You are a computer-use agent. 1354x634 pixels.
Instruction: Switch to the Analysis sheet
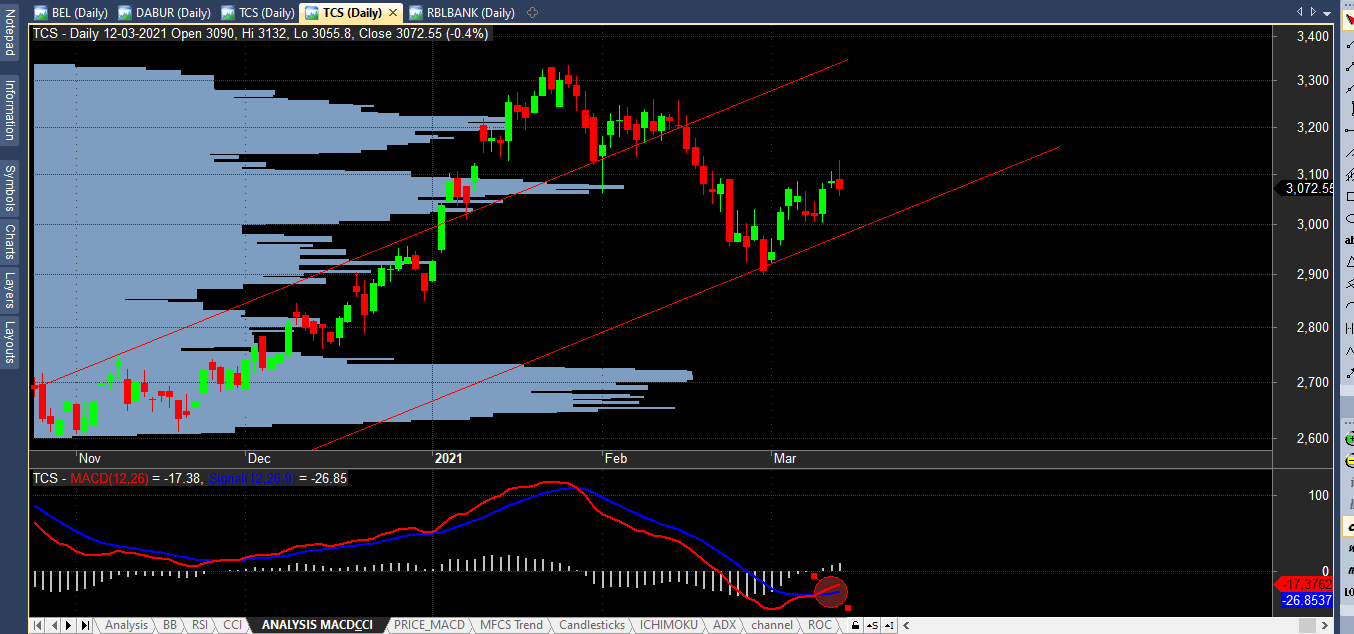[126, 625]
